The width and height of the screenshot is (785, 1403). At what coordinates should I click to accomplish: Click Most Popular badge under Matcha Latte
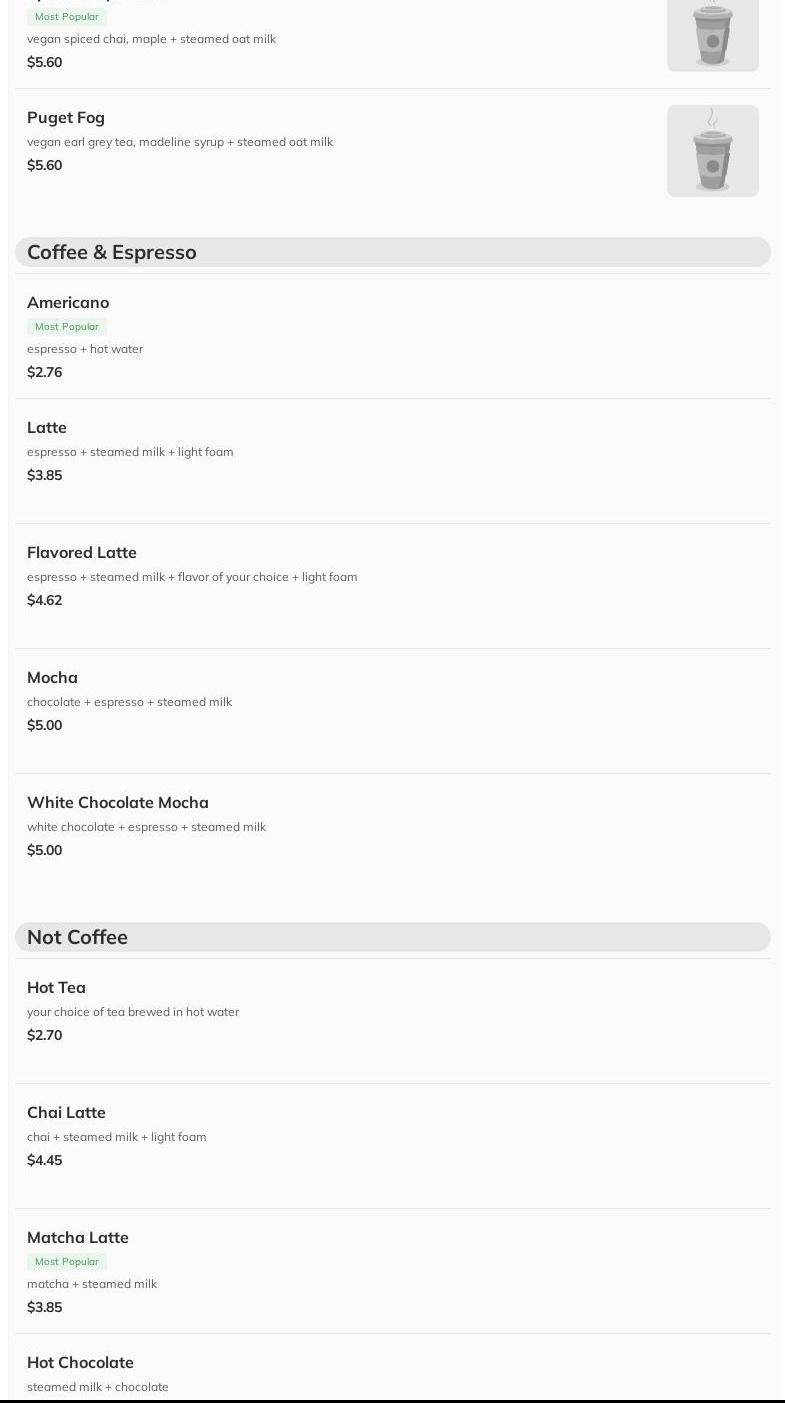pos(67,1262)
